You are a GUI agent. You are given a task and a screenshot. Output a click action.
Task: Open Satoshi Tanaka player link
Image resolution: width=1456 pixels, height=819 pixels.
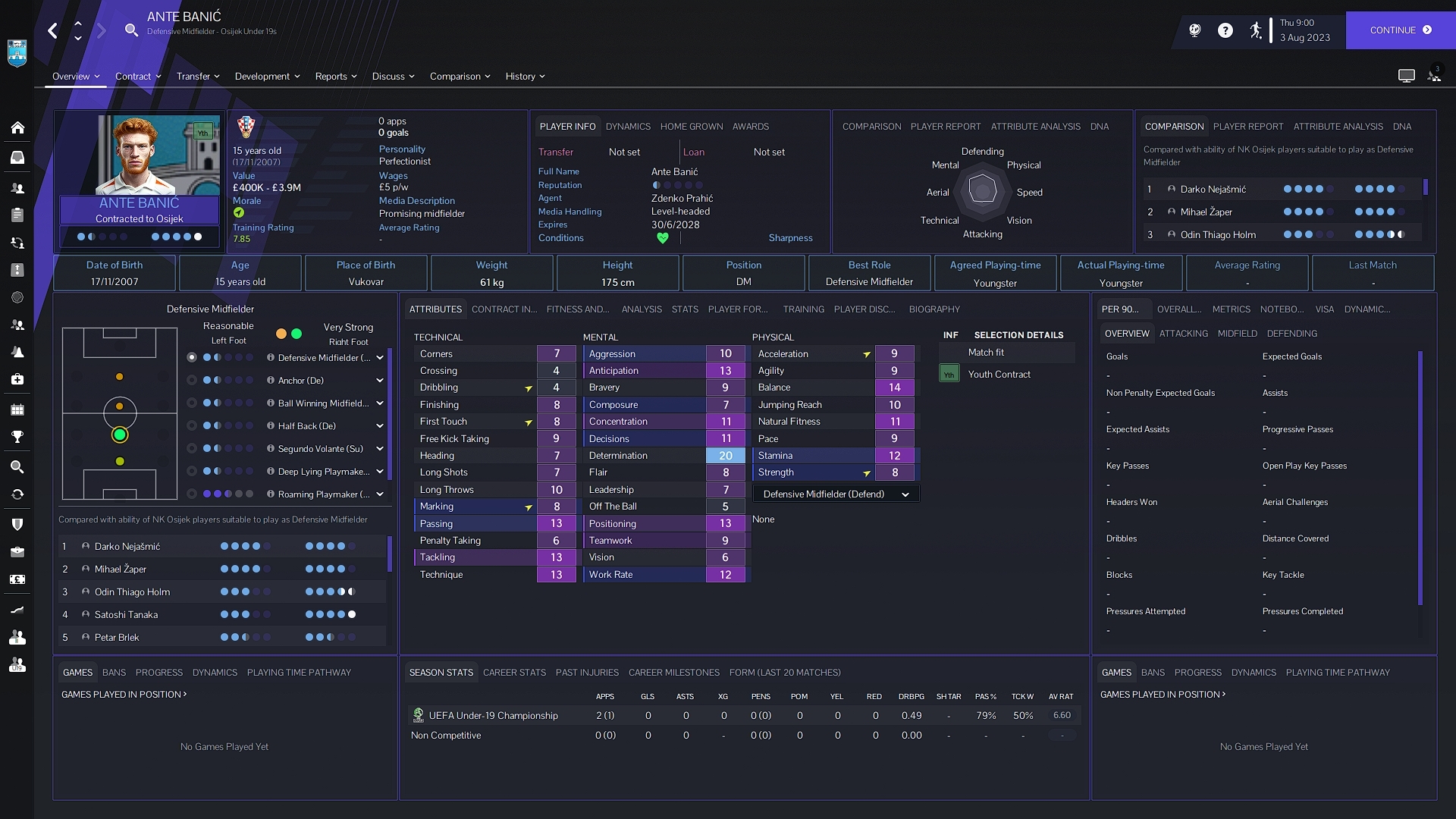[126, 615]
